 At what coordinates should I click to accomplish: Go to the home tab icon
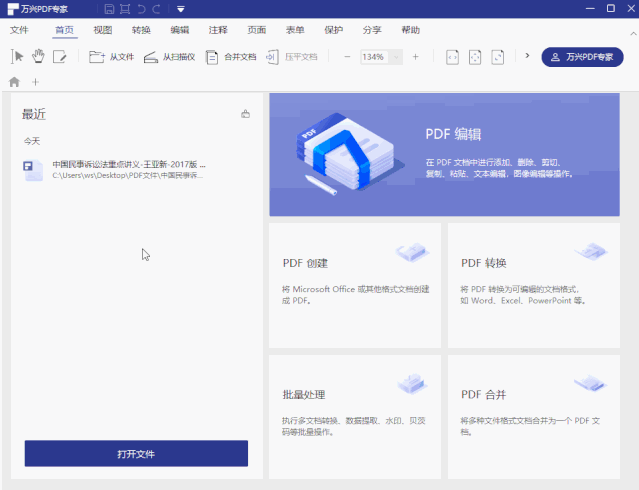pyautogui.click(x=14, y=82)
